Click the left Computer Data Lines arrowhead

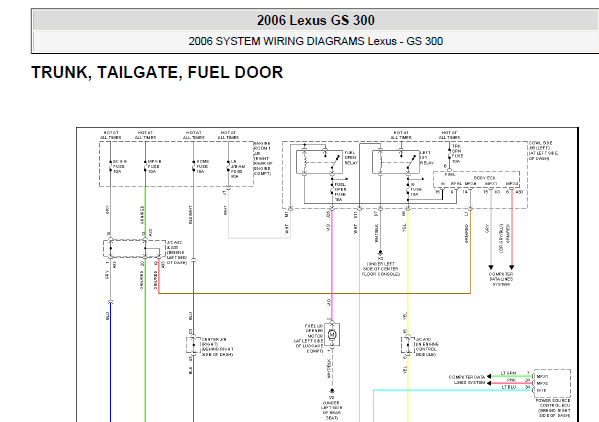(491, 267)
